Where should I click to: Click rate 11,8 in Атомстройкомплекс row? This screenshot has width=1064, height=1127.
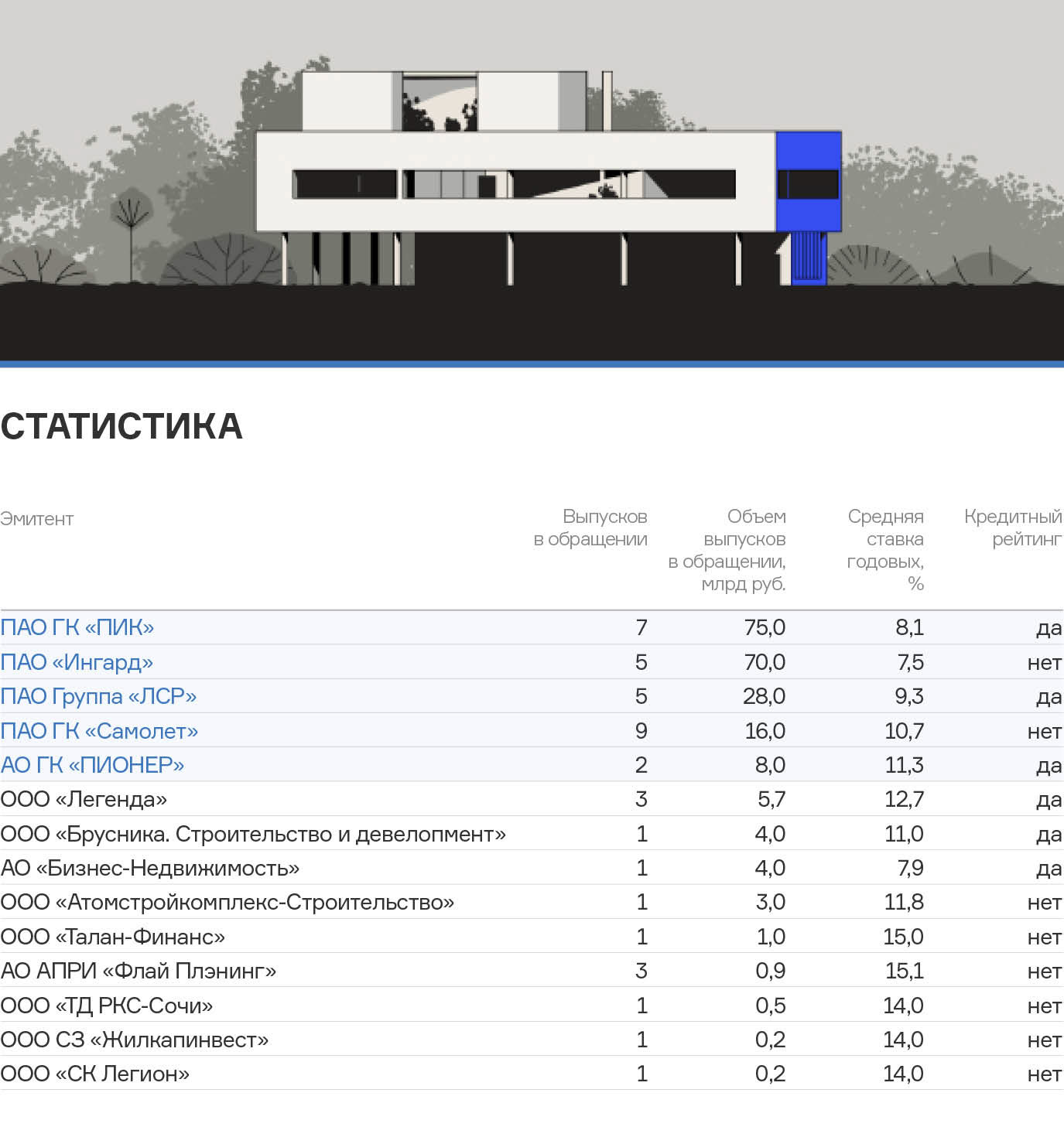pyautogui.click(x=905, y=902)
